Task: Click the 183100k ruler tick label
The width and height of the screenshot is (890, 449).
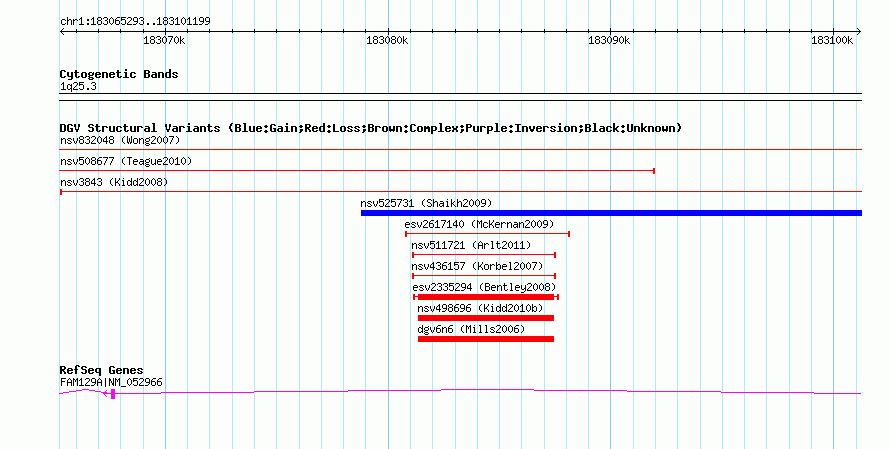Action: click(832, 40)
